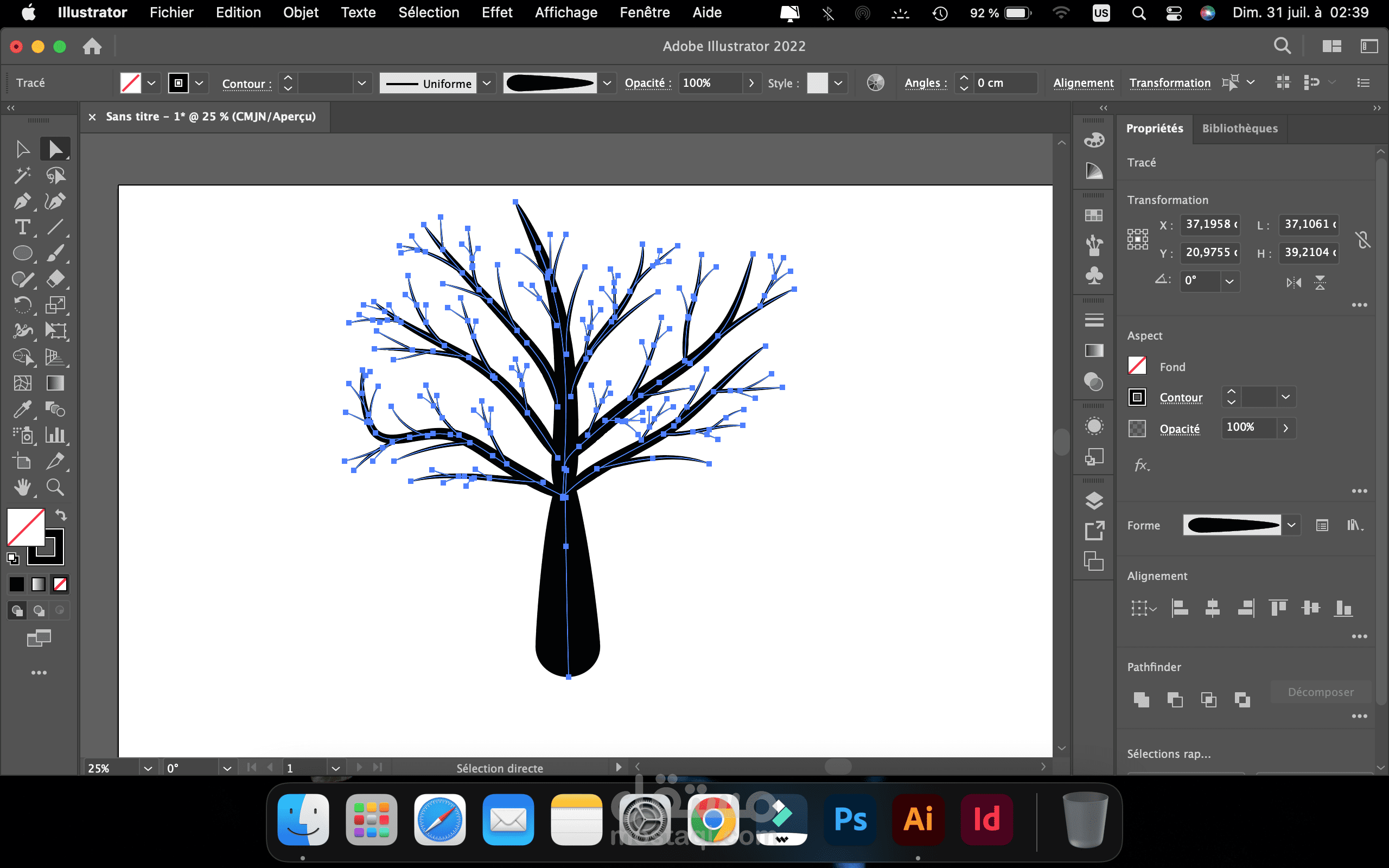Click the Alignement link in control bar
This screenshot has width=1389, height=868.
[1083, 83]
